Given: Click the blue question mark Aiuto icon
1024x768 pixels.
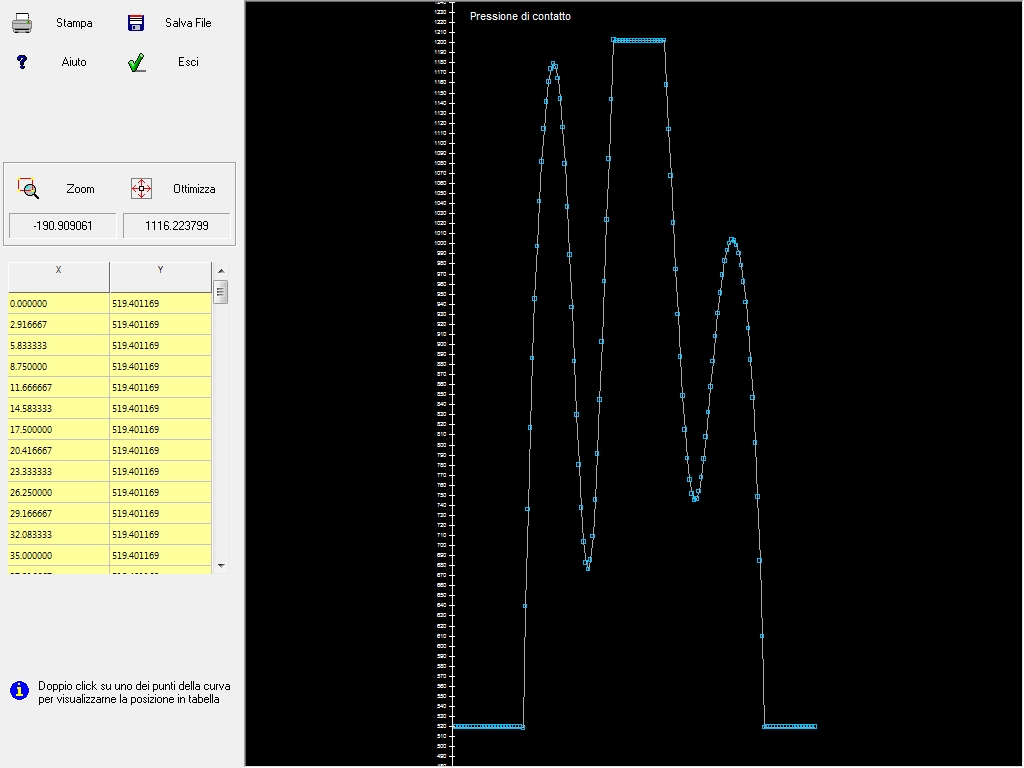Looking at the screenshot, I should (x=22, y=62).
